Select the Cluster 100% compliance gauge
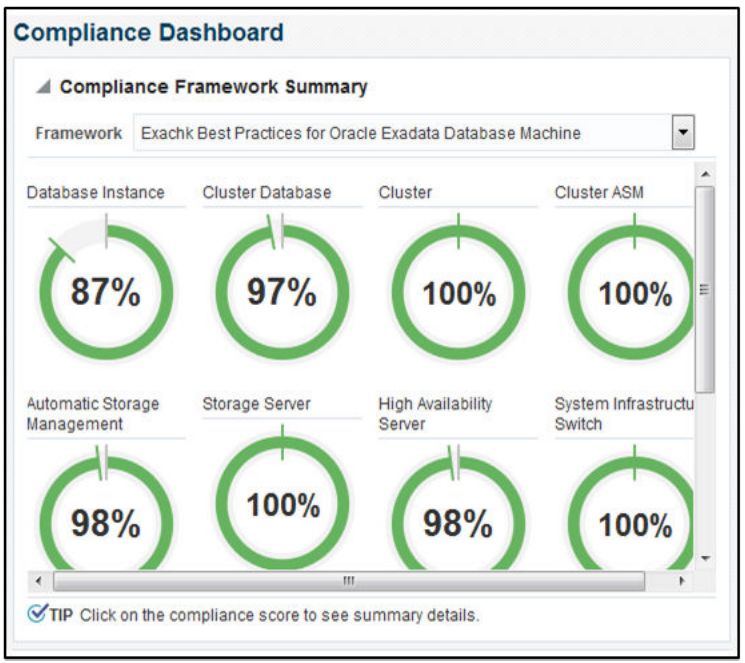This screenshot has height=663, width=745. 458,294
